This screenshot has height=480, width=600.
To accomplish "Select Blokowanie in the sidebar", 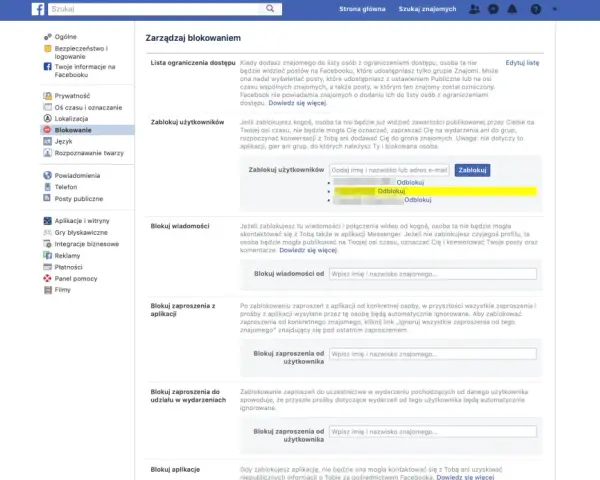I will pyautogui.click(x=88, y=130).
